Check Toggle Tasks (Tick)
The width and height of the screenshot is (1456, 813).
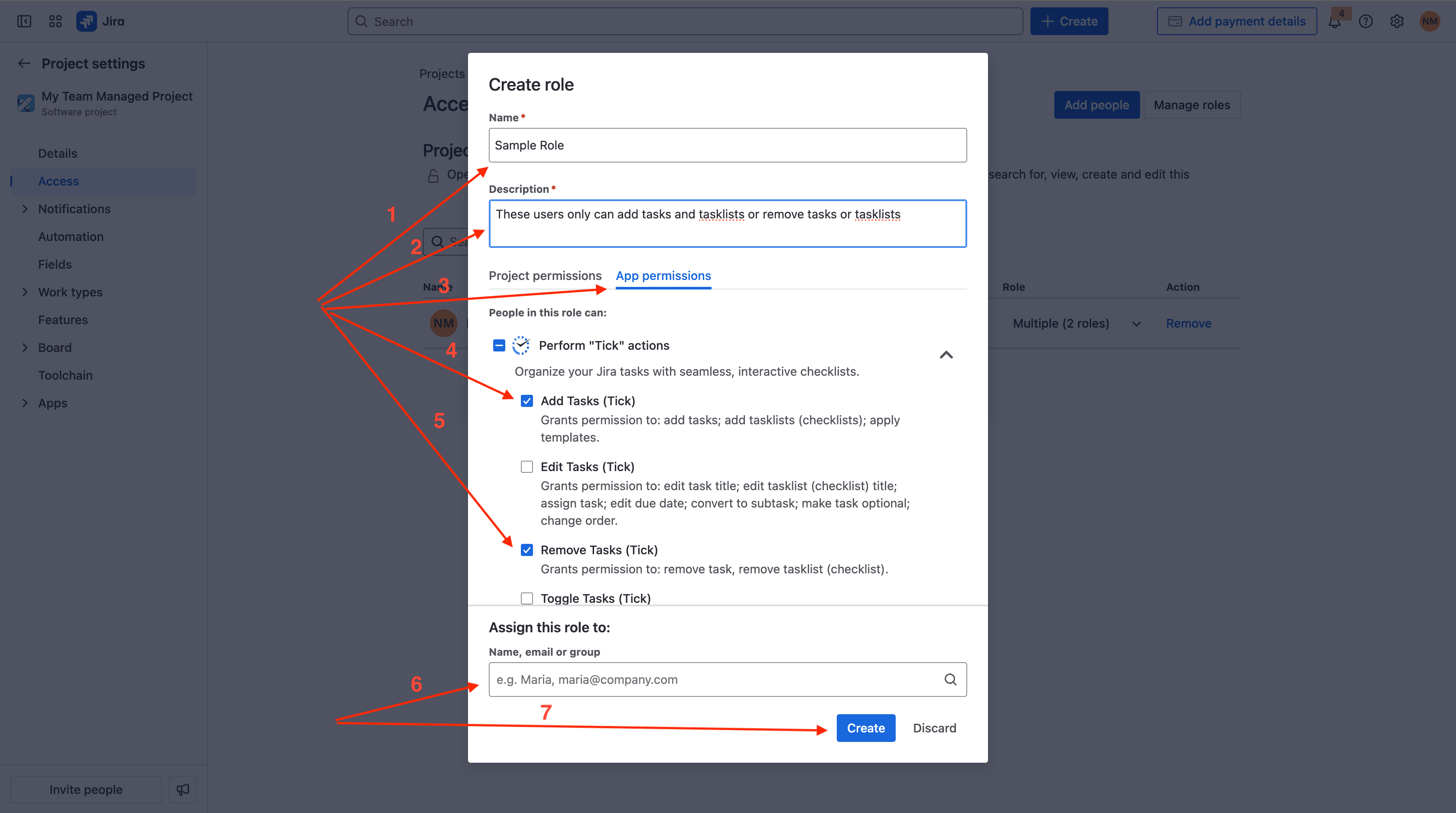pyautogui.click(x=527, y=598)
